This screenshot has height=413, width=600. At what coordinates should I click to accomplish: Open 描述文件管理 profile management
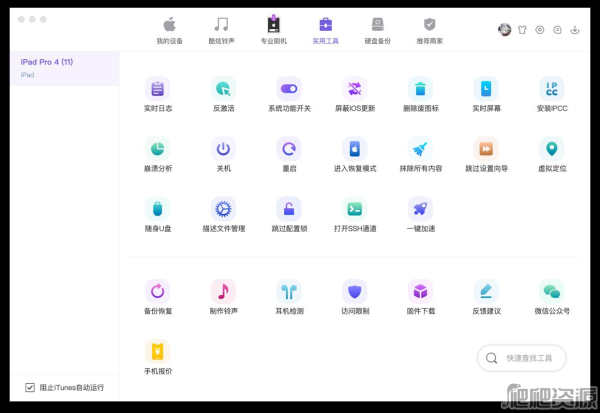pyautogui.click(x=223, y=209)
